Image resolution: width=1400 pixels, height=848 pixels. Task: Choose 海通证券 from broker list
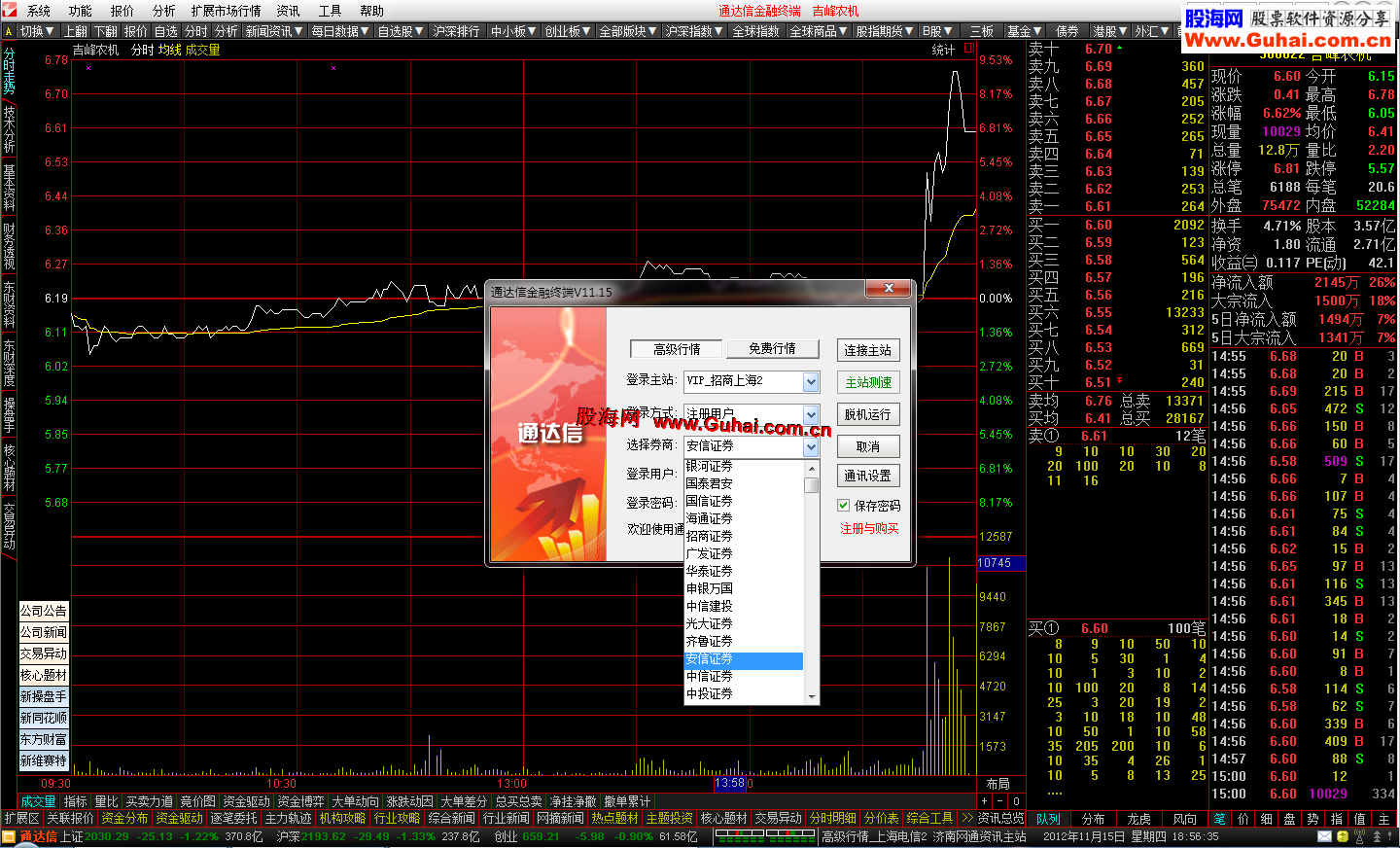[744, 519]
